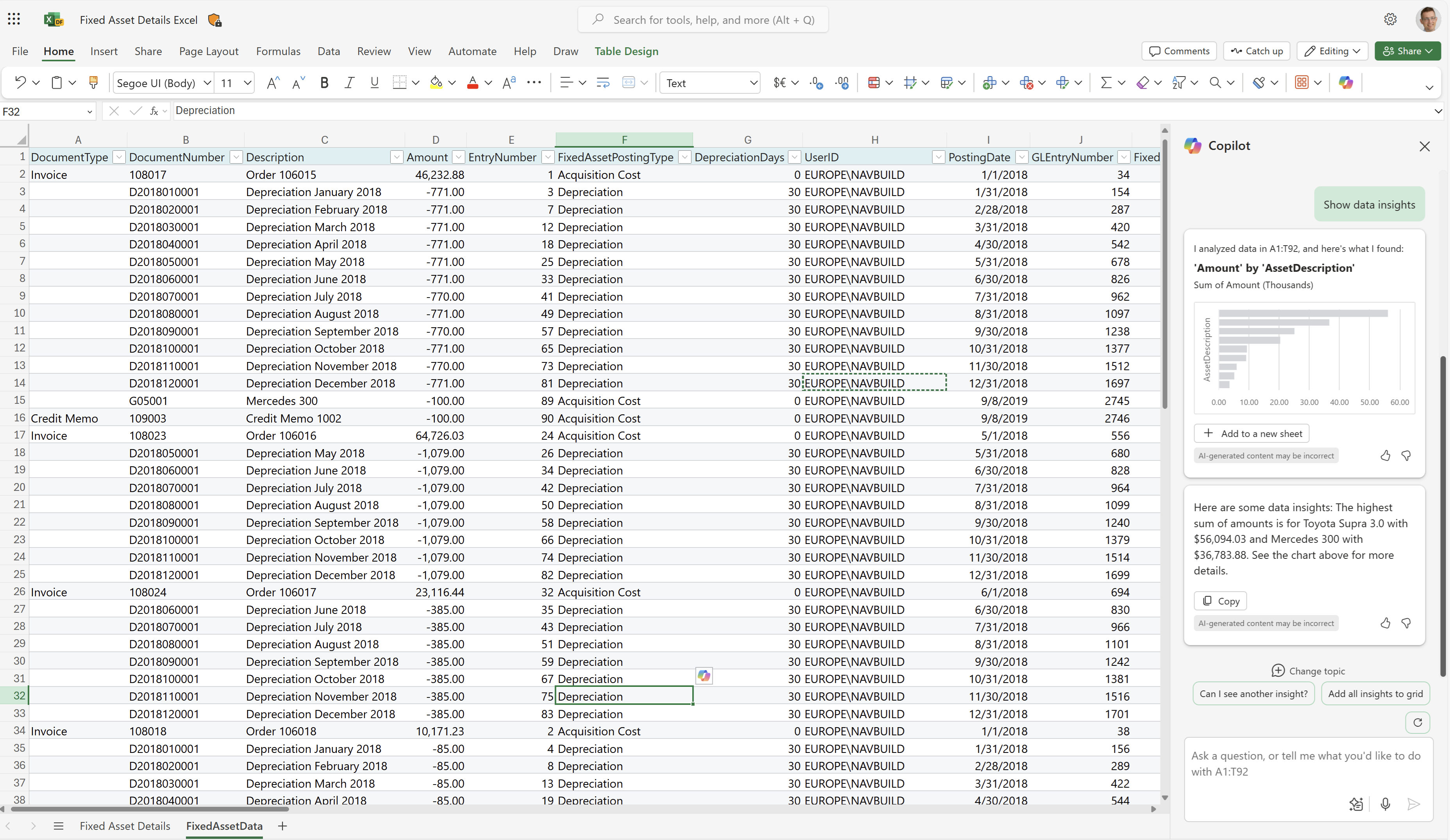Toggle italic formatting

[349, 82]
